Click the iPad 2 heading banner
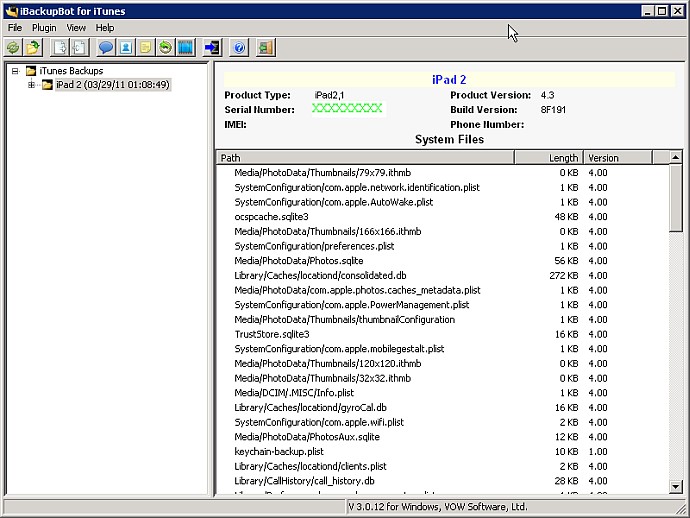 click(449, 80)
